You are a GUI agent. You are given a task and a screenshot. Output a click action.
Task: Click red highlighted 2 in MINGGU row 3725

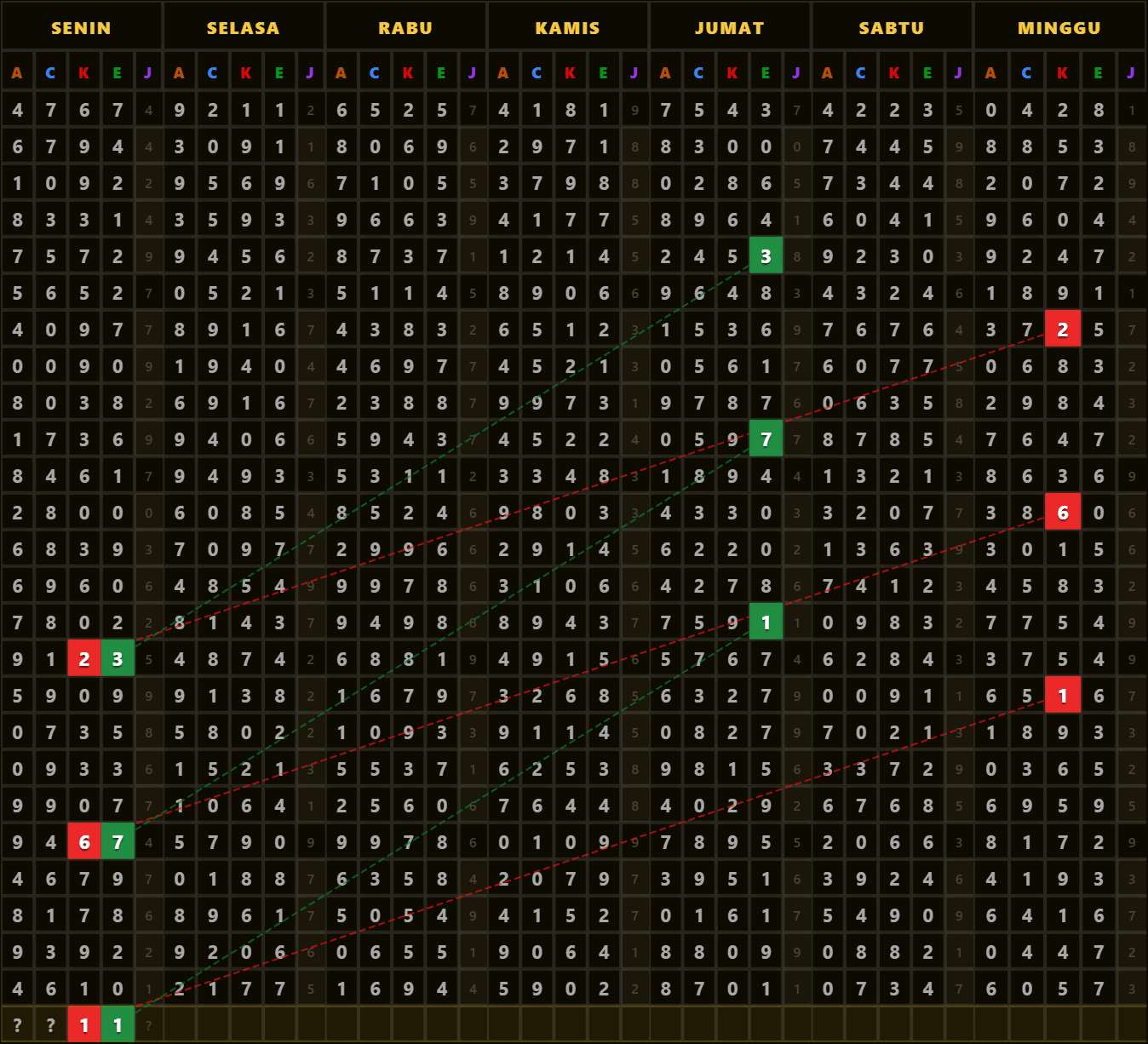click(1062, 330)
